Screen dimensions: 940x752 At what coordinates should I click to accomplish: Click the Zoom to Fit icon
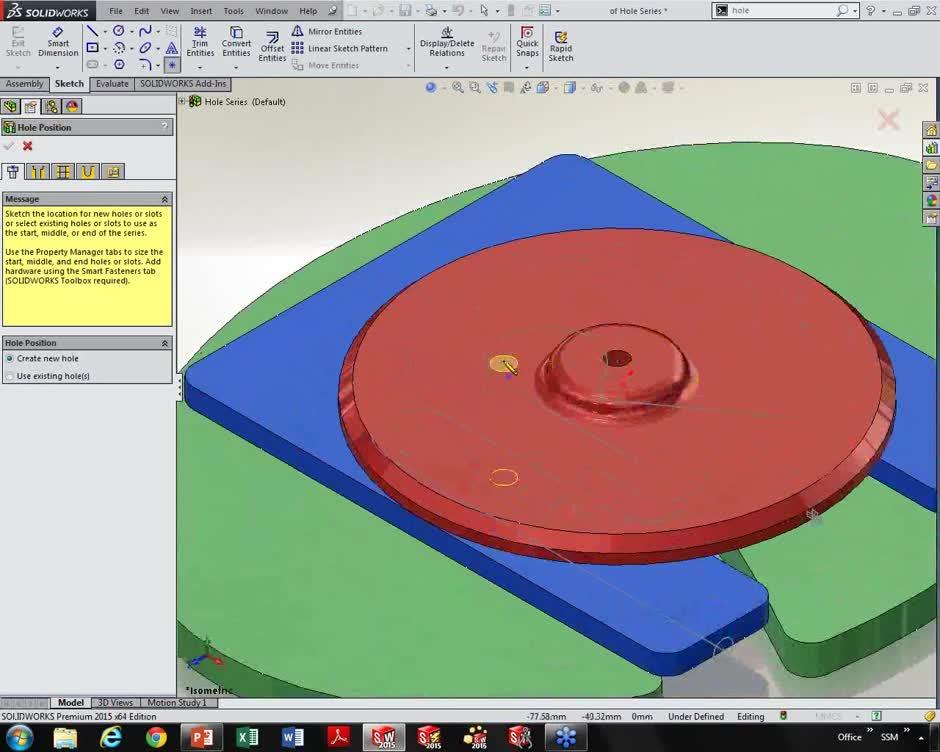pos(457,88)
